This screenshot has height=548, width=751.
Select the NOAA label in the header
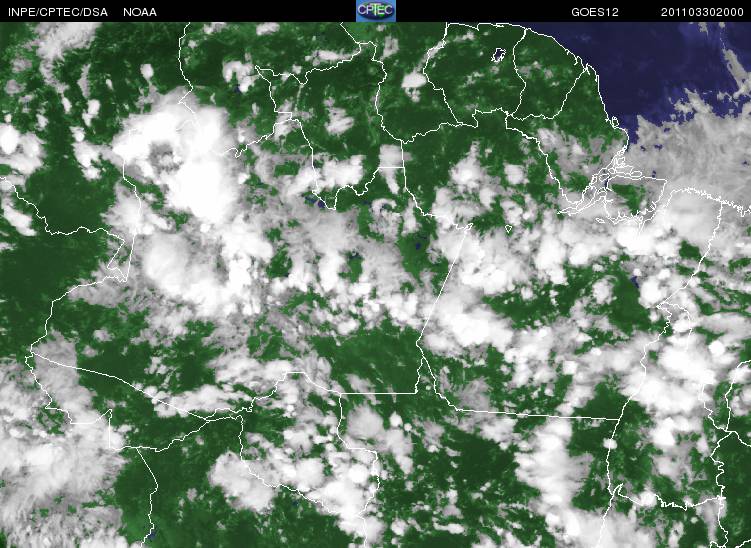coord(140,12)
